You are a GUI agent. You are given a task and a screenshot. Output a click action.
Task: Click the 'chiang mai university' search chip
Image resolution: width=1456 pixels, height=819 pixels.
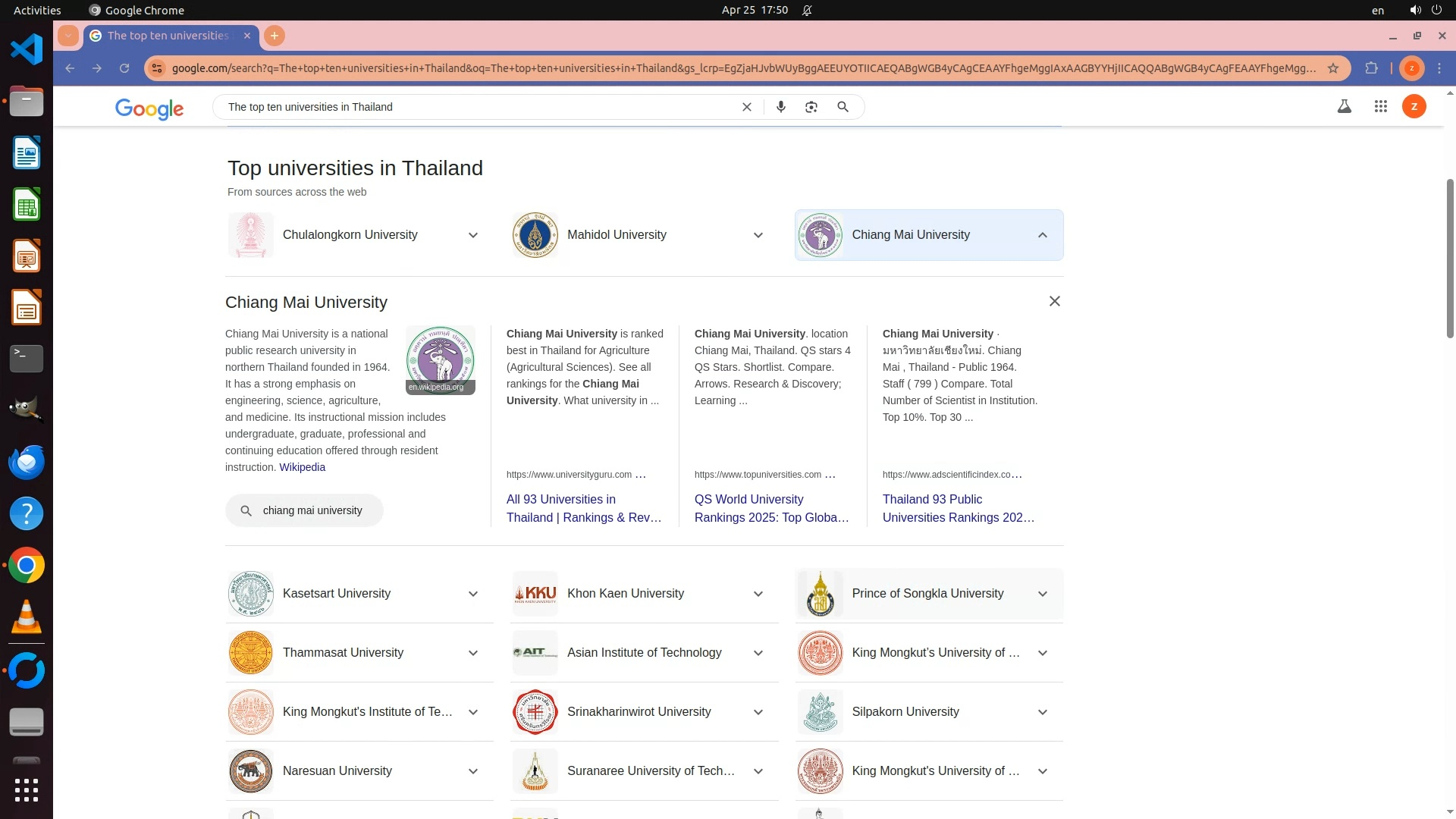point(304,510)
